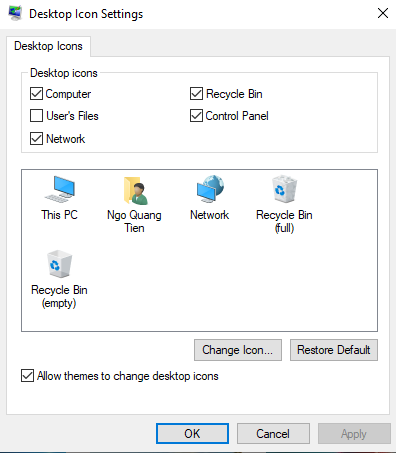Click the Restore Default button
This screenshot has width=396, height=453.
tap(334, 350)
